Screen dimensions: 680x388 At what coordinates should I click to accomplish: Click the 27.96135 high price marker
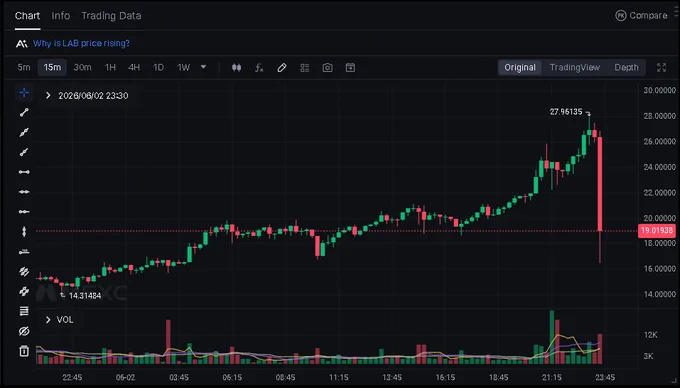tap(566, 112)
